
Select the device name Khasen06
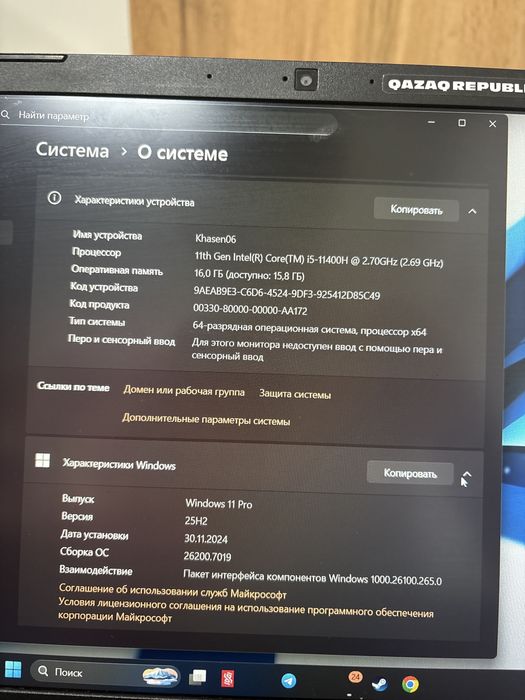215,239
